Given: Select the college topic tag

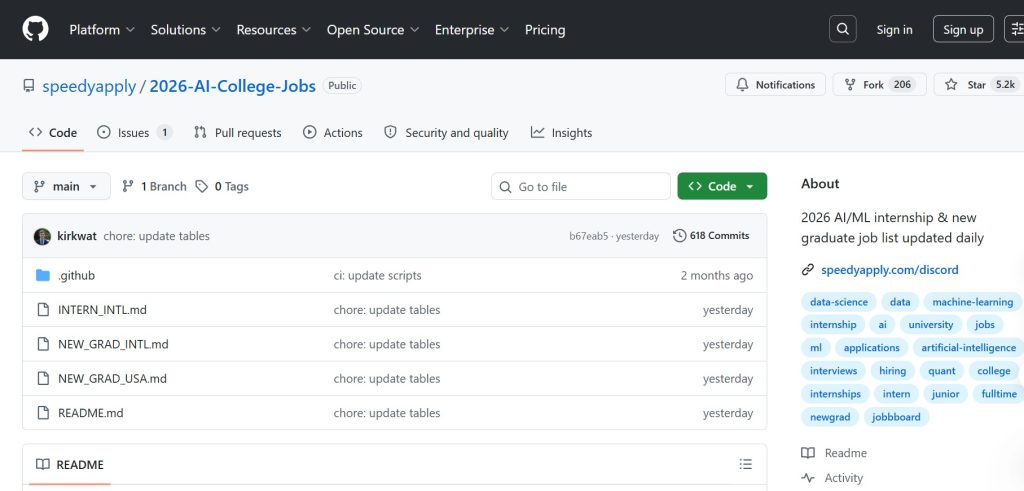Looking at the screenshot, I should 993,371.
